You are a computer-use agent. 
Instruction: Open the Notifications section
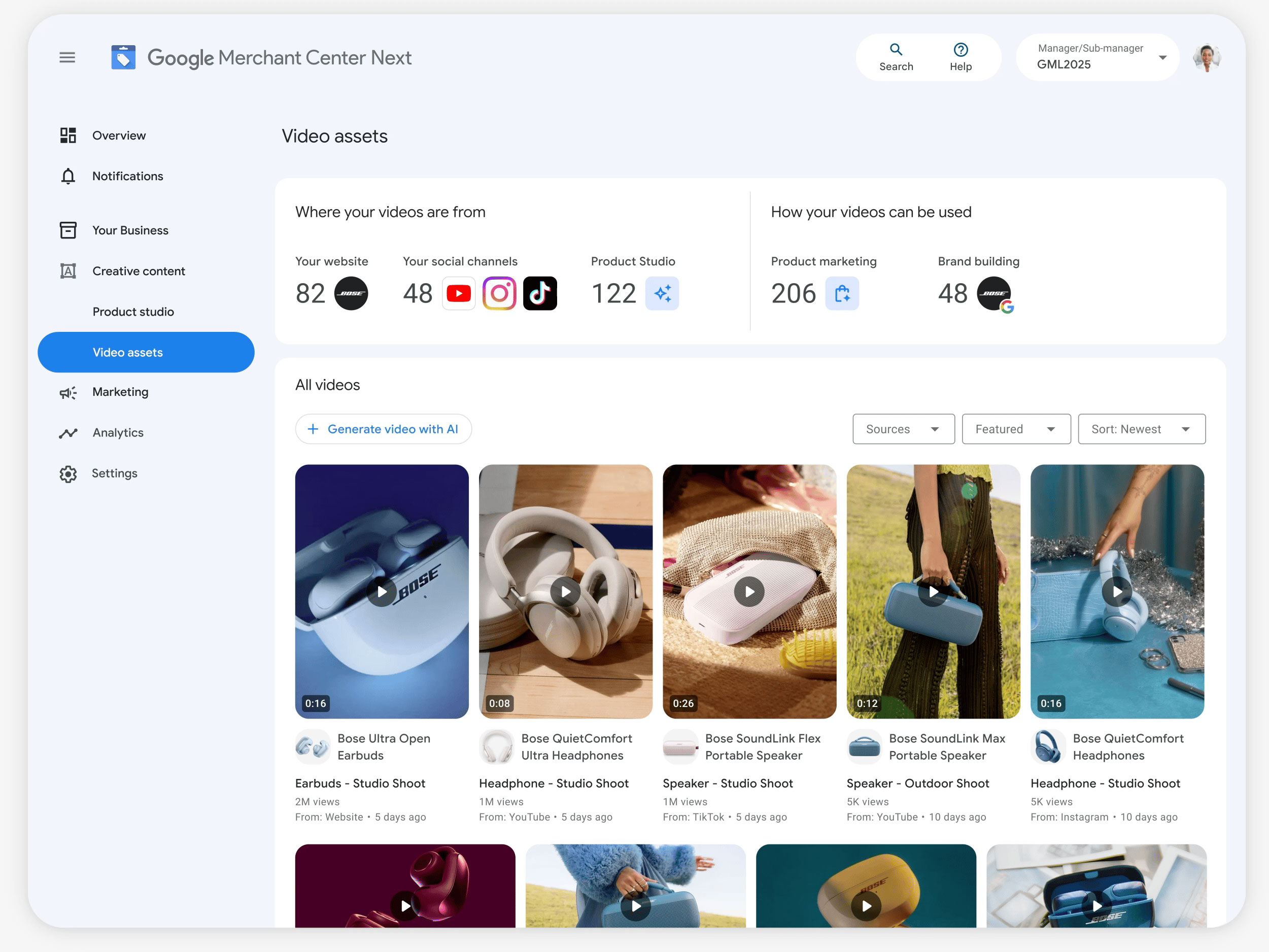point(127,176)
